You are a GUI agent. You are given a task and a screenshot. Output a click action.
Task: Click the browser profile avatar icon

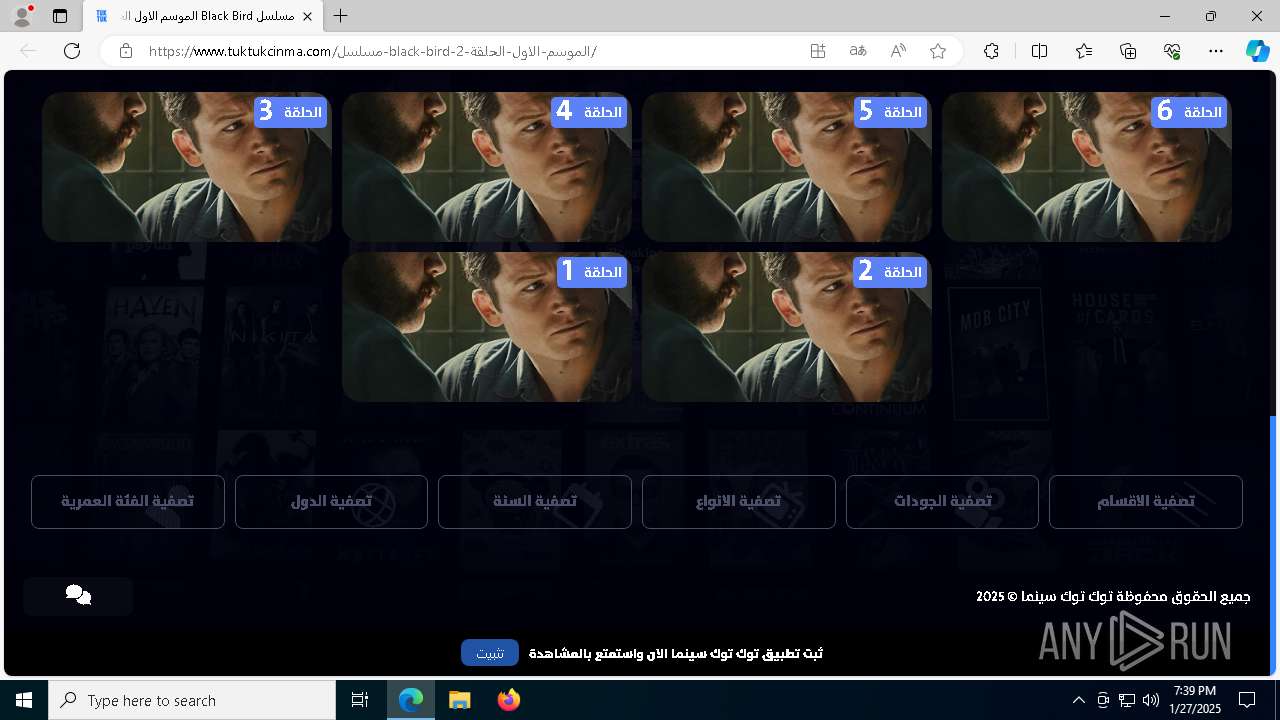(x=22, y=16)
